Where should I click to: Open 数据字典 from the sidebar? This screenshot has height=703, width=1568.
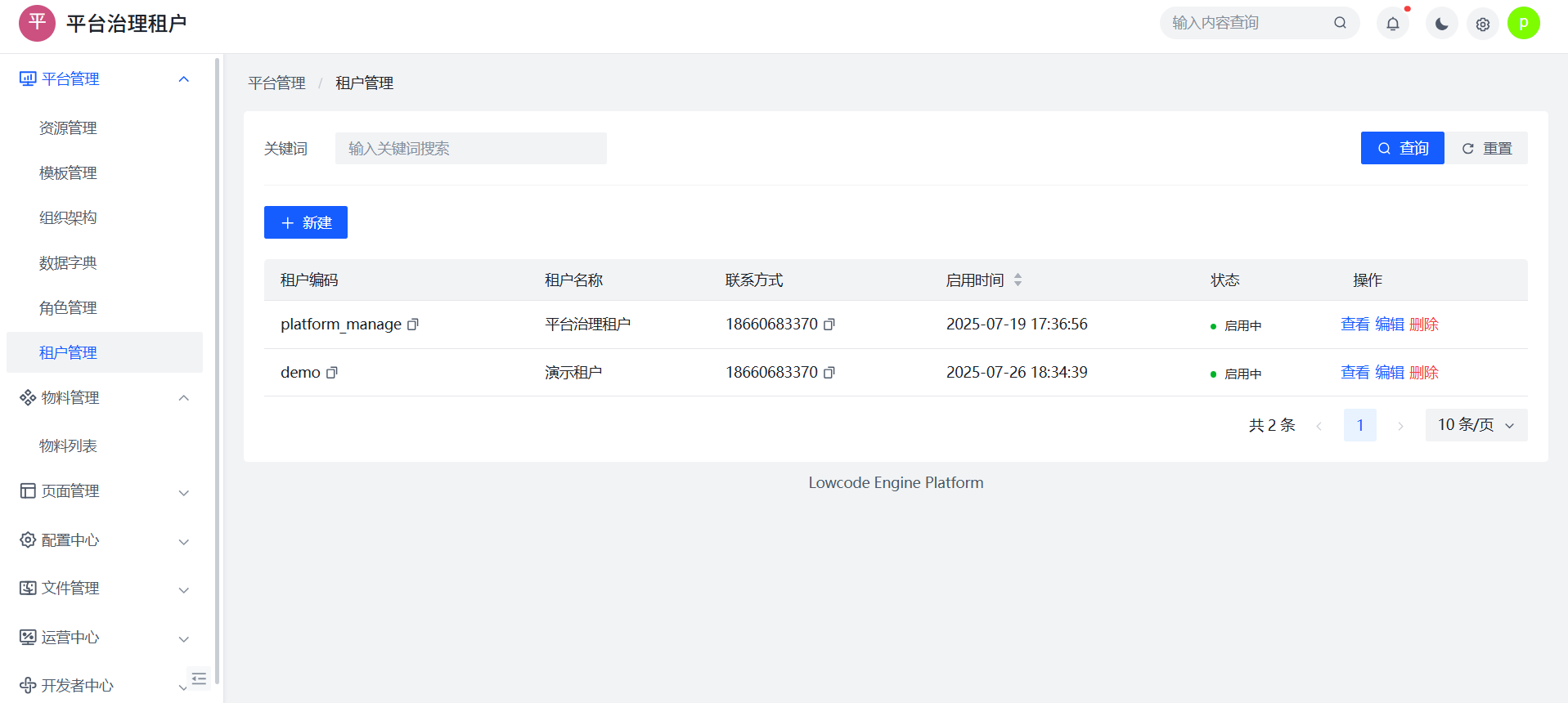pyautogui.click(x=68, y=263)
